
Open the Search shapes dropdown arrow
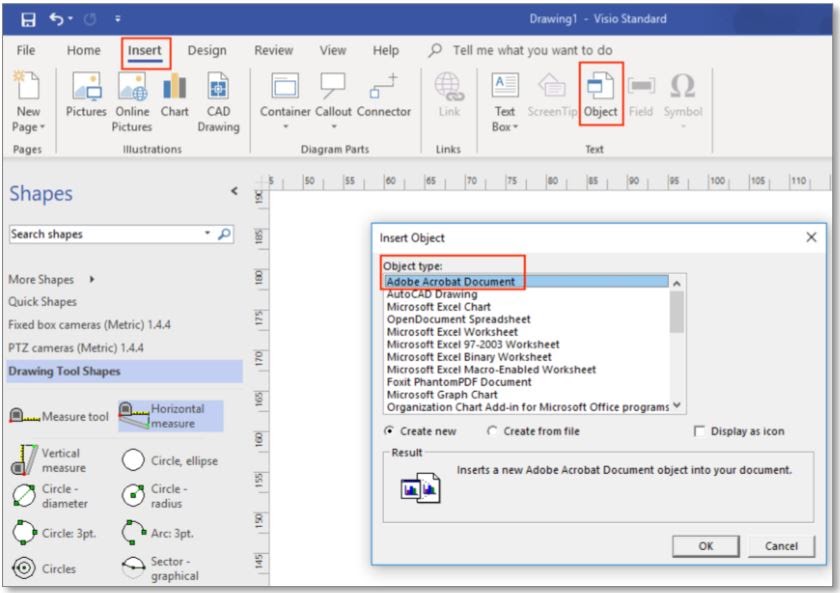pos(207,234)
